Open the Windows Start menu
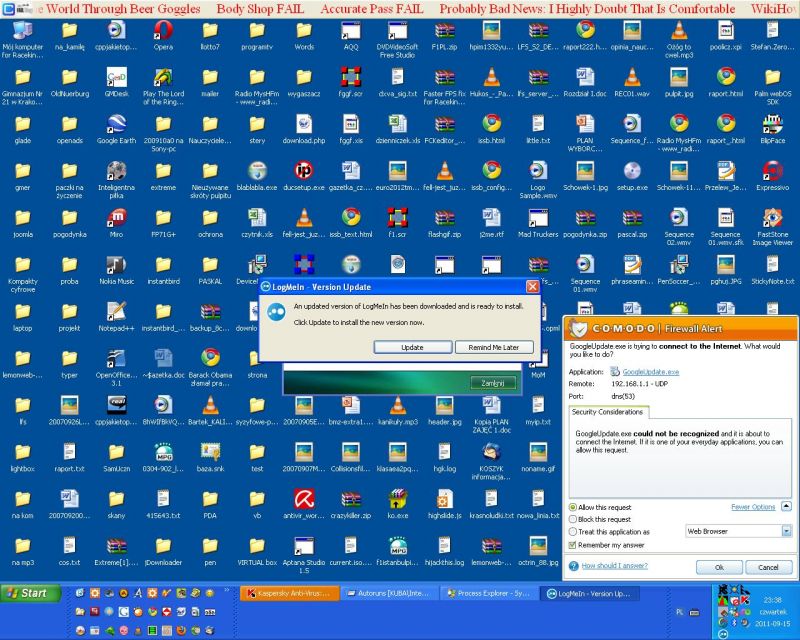 (x=31, y=593)
